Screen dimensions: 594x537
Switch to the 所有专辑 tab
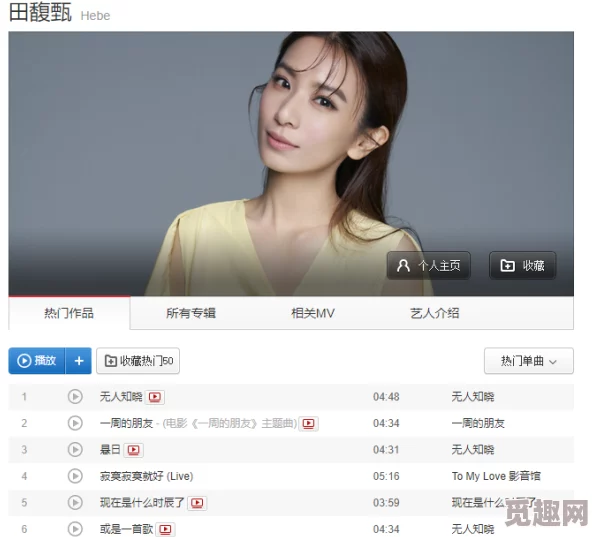tap(191, 313)
